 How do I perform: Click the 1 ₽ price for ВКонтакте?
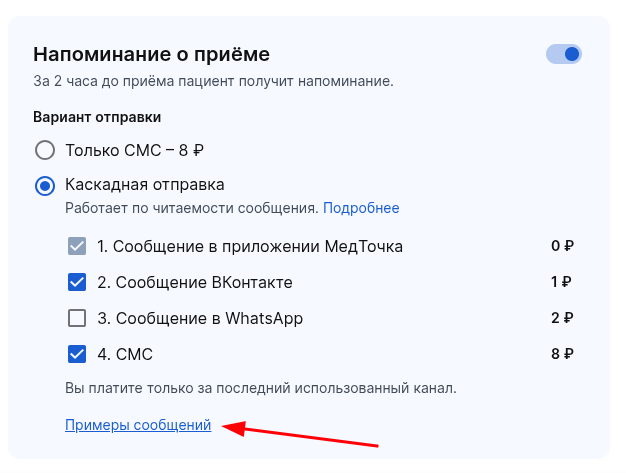(x=562, y=282)
